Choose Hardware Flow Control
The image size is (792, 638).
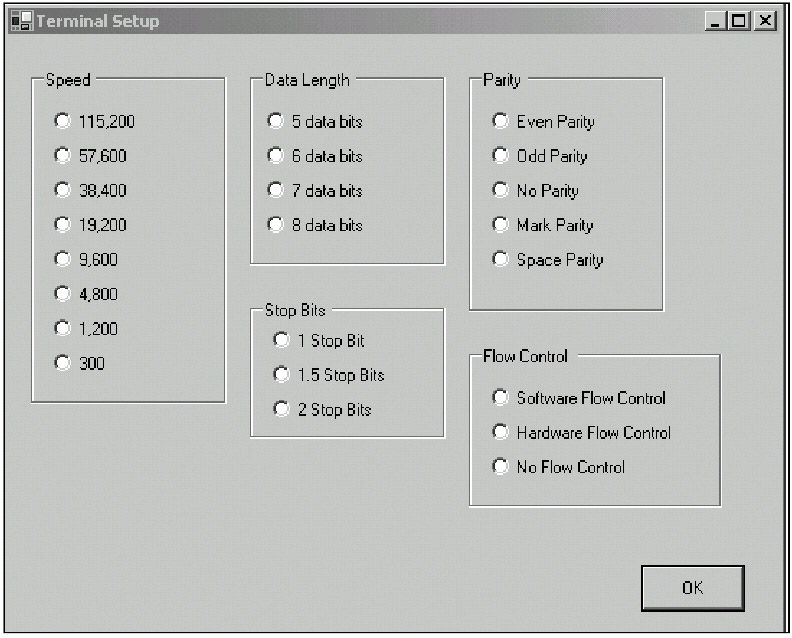pyautogui.click(x=500, y=432)
